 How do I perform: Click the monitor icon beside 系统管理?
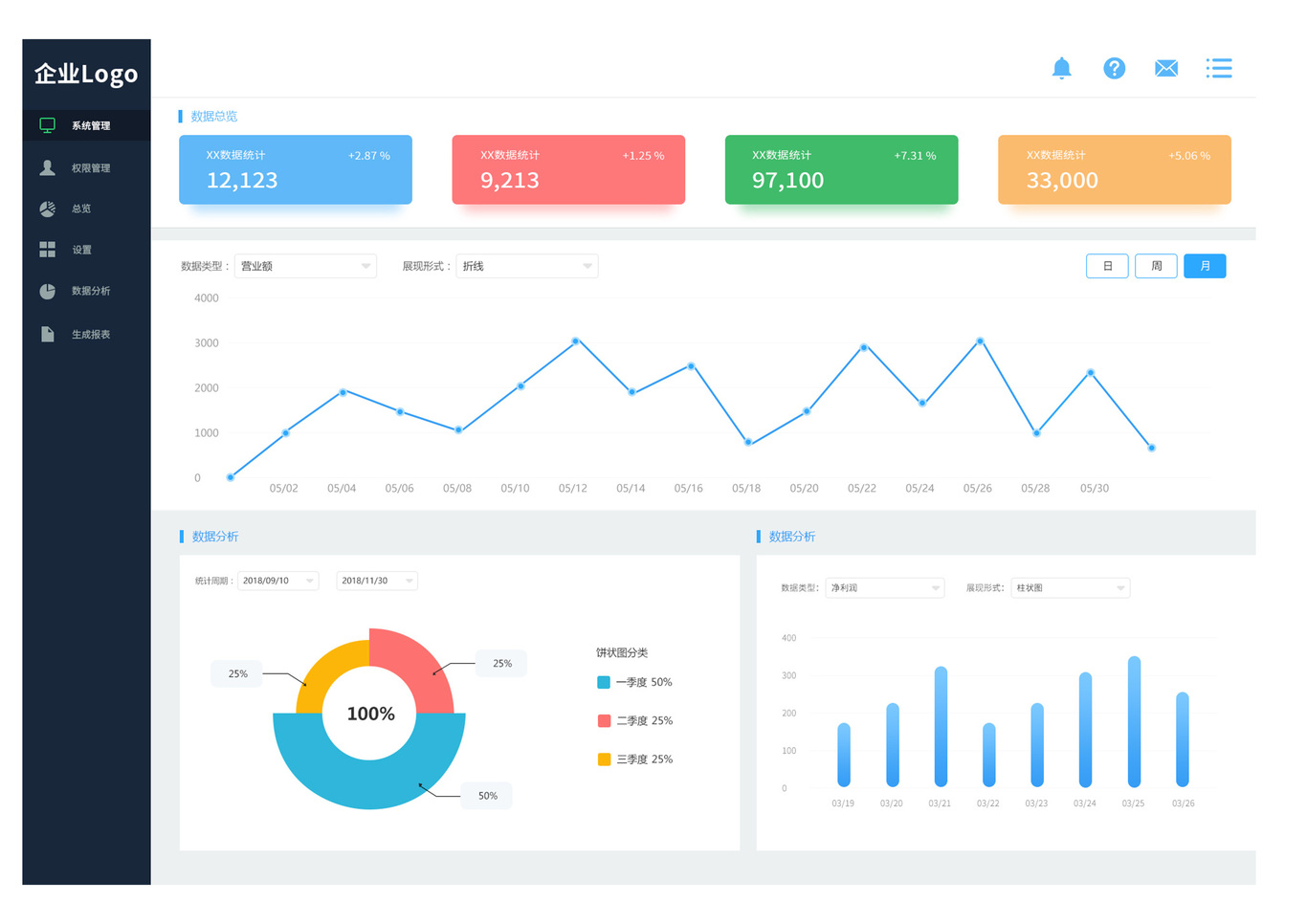[x=47, y=125]
